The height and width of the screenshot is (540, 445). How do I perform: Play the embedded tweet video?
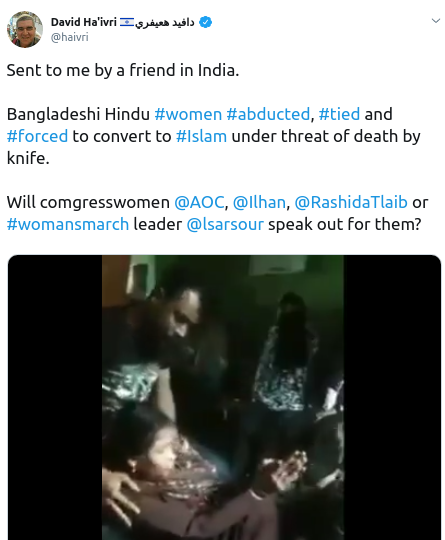coord(222,397)
